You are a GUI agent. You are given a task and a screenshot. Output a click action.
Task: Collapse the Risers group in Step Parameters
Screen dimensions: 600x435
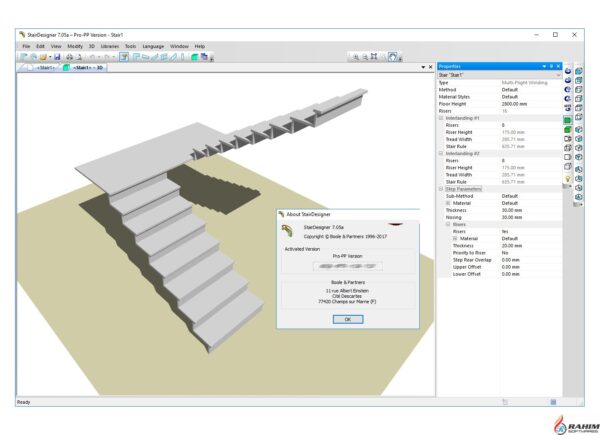tap(448, 225)
